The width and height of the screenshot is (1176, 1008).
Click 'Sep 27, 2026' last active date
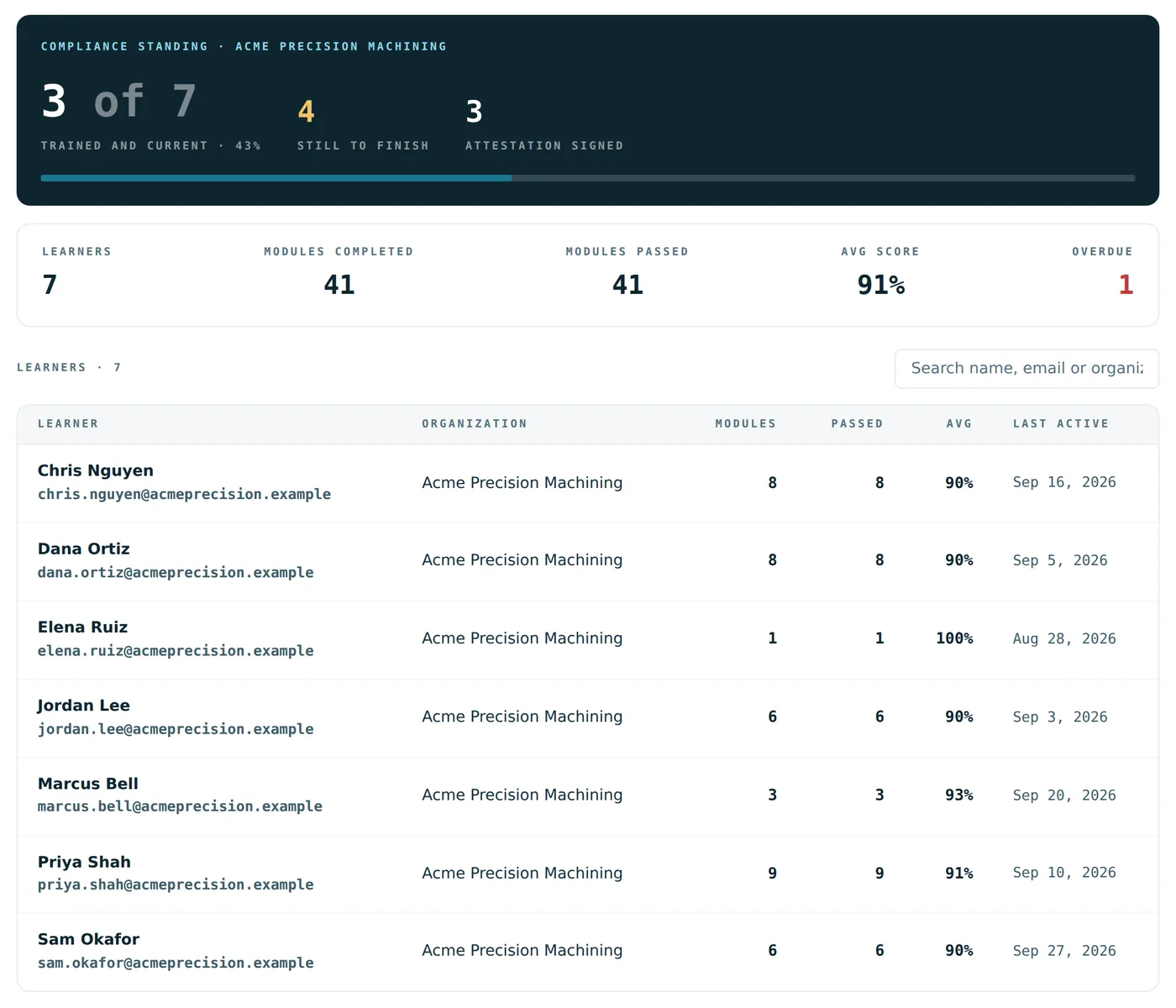(1064, 951)
